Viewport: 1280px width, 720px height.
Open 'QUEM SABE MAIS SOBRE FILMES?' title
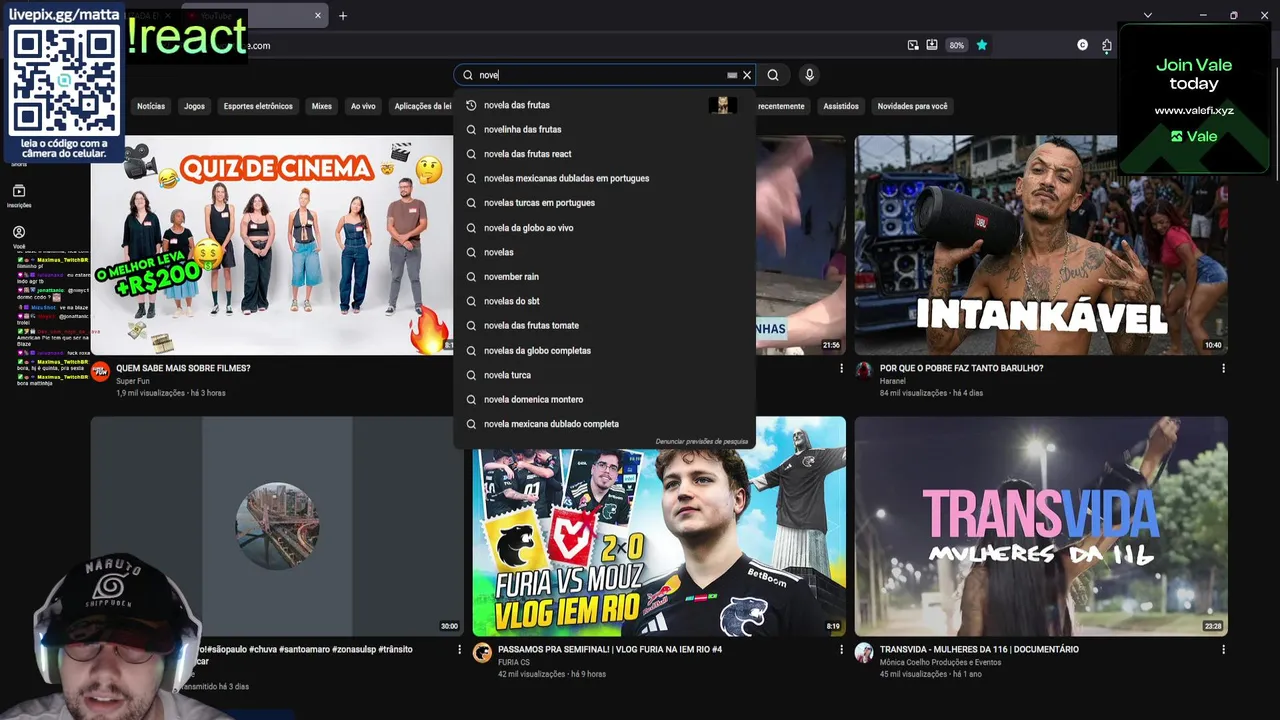coord(183,368)
